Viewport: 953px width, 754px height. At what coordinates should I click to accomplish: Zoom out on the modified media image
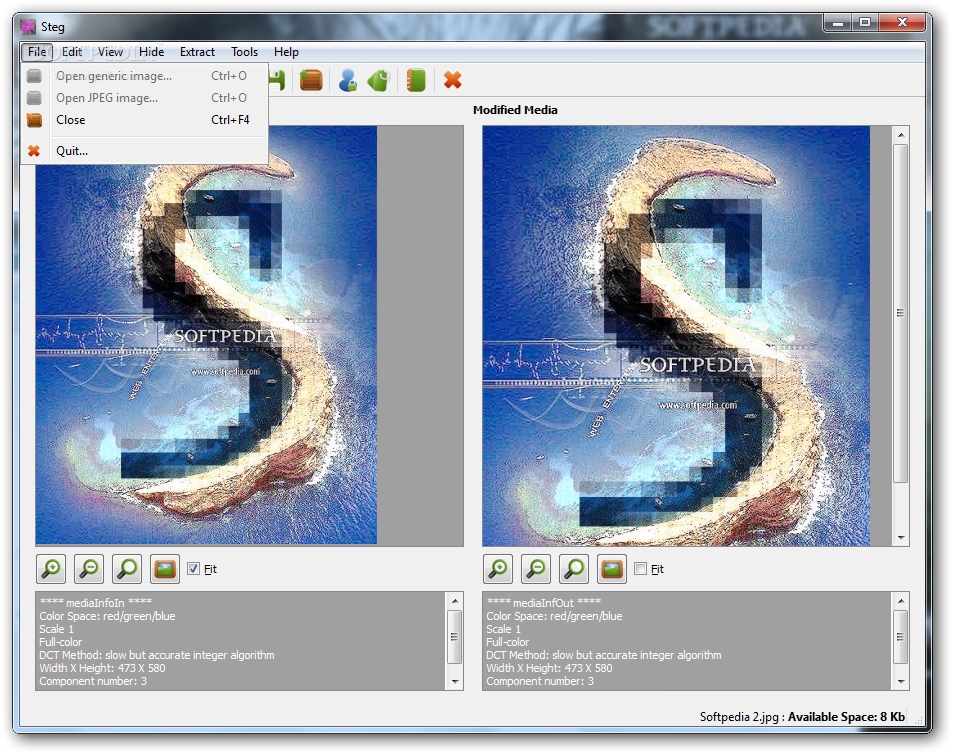pos(536,569)
